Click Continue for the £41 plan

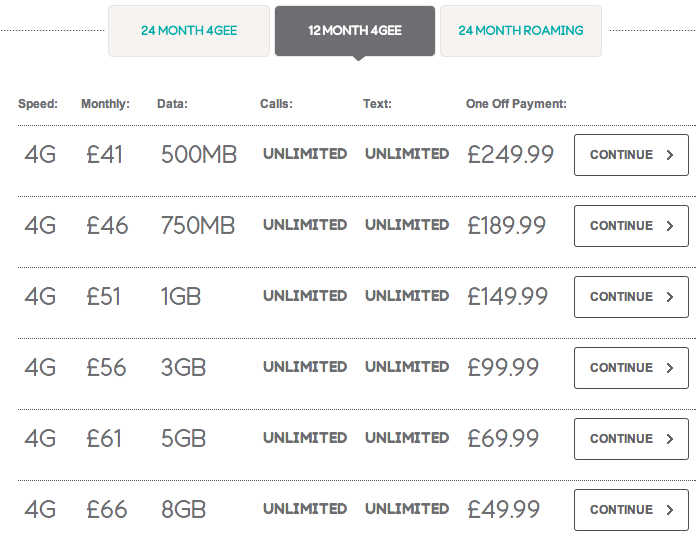pos(631,155)
